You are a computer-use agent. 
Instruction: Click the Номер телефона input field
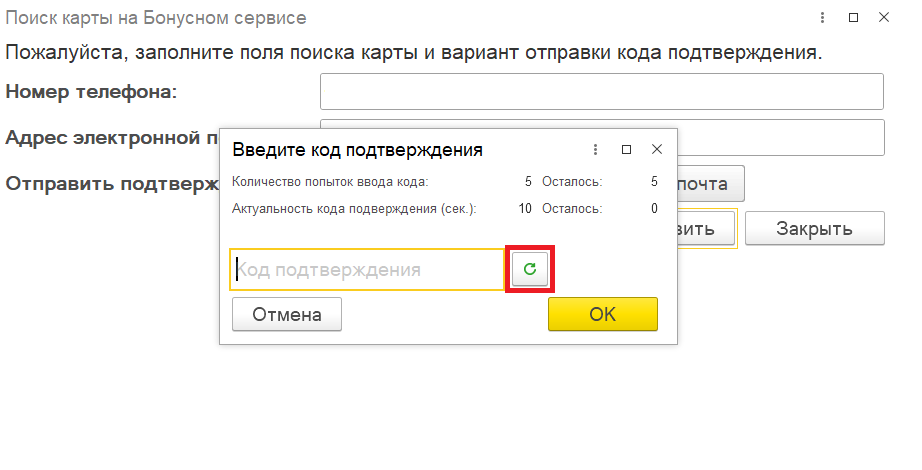coord(602,91)
